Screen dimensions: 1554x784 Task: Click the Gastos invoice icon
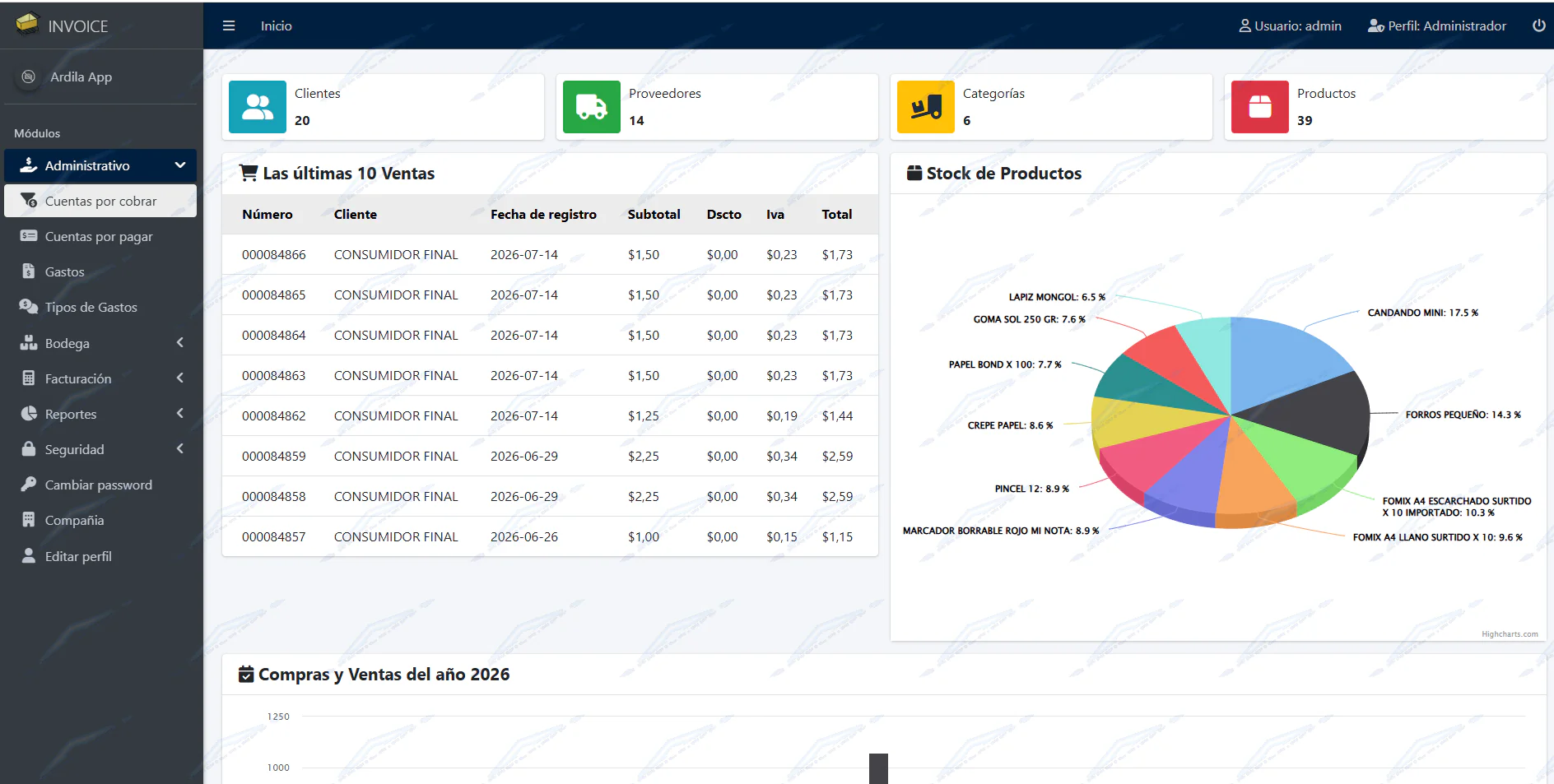(x=29, y=271)
